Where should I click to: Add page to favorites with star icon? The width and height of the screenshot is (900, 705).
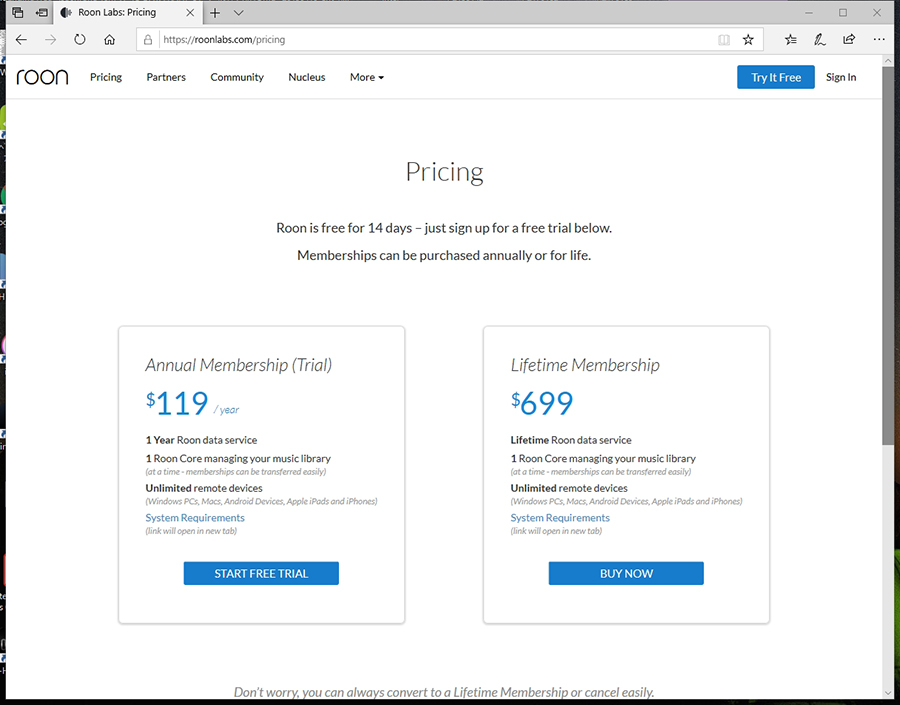coord(748,40)
